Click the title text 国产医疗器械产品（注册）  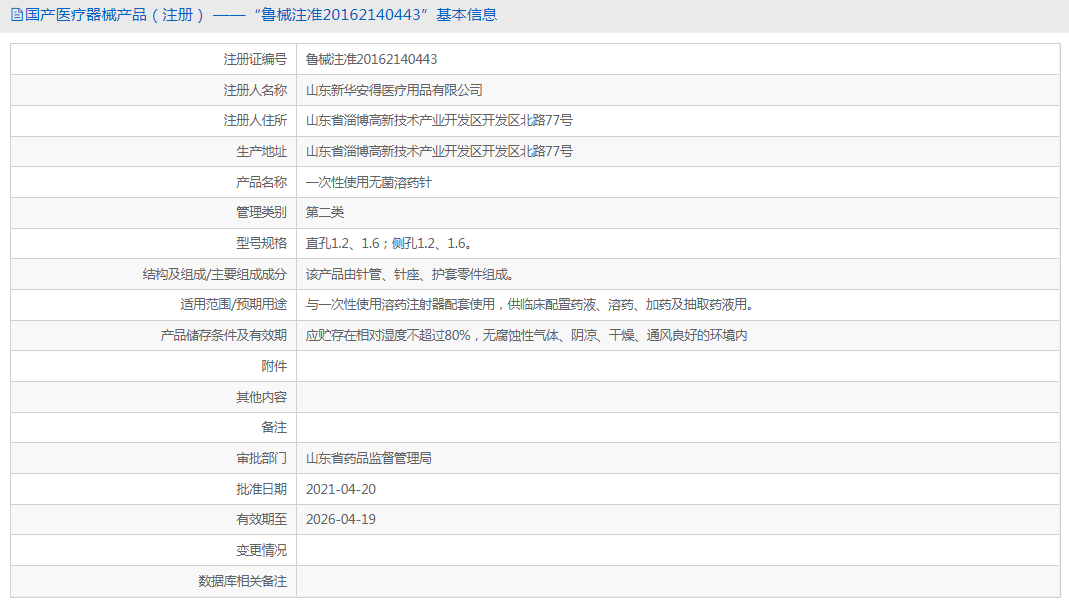(x=115, y=15)
